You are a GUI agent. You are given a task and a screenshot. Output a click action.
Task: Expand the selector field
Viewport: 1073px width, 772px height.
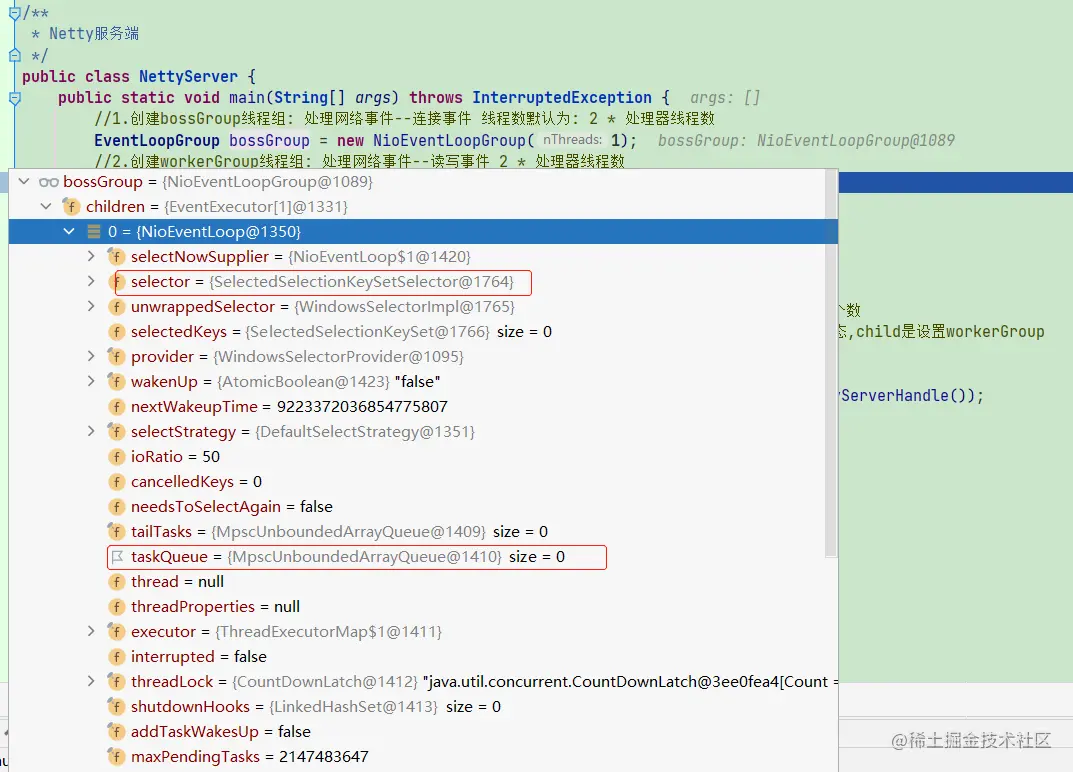coord(91,281)
